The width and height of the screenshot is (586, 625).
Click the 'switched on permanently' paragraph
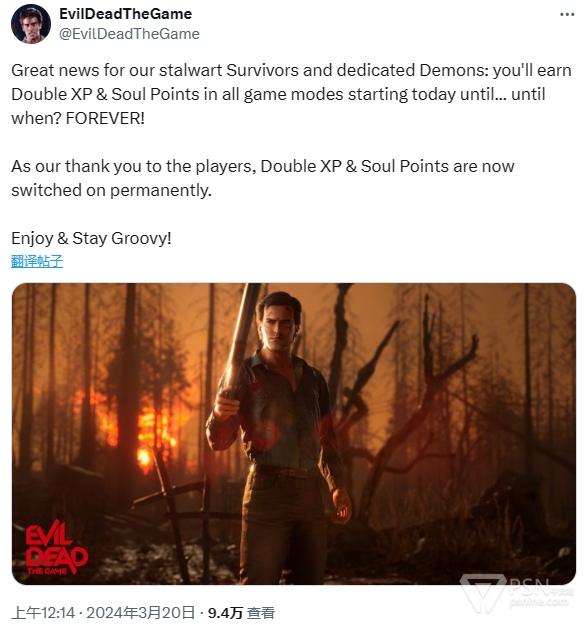pos(262,178)
